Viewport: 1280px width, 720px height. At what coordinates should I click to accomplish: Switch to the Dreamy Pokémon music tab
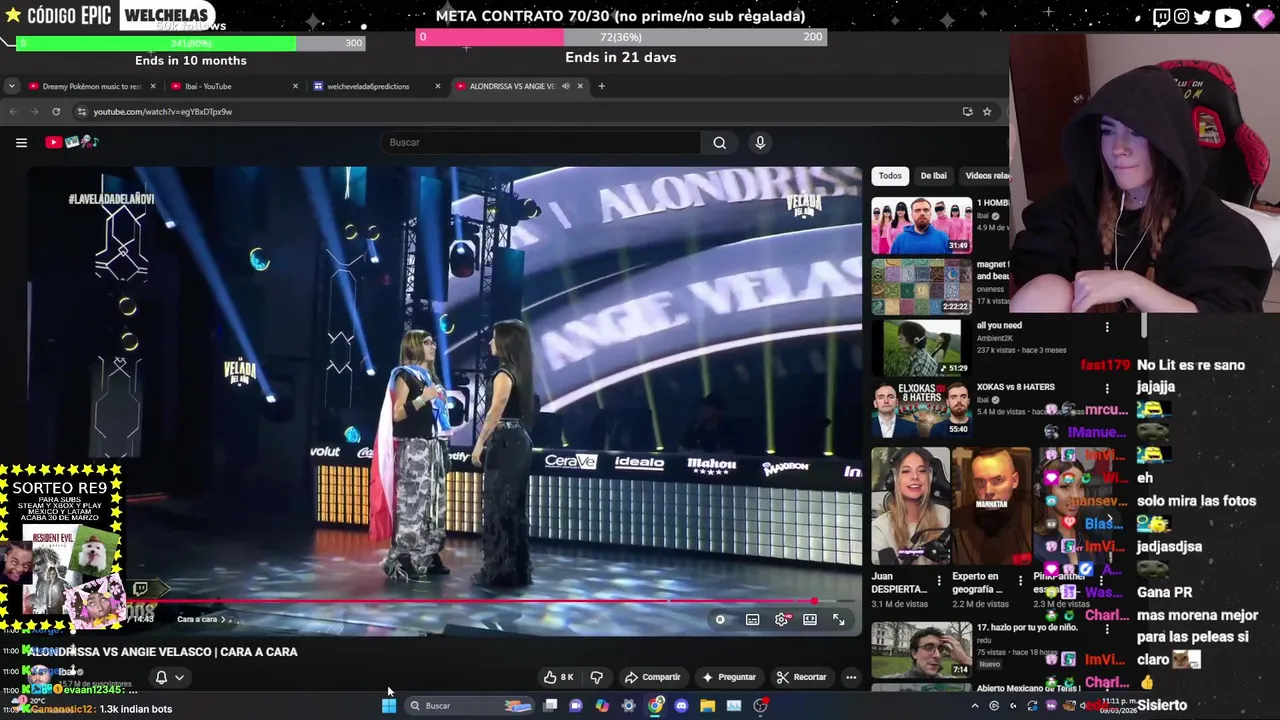(92, 86)
